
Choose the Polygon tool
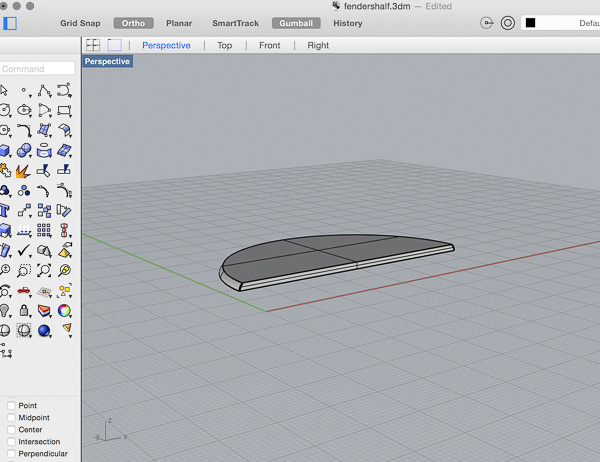pos(5,131)
